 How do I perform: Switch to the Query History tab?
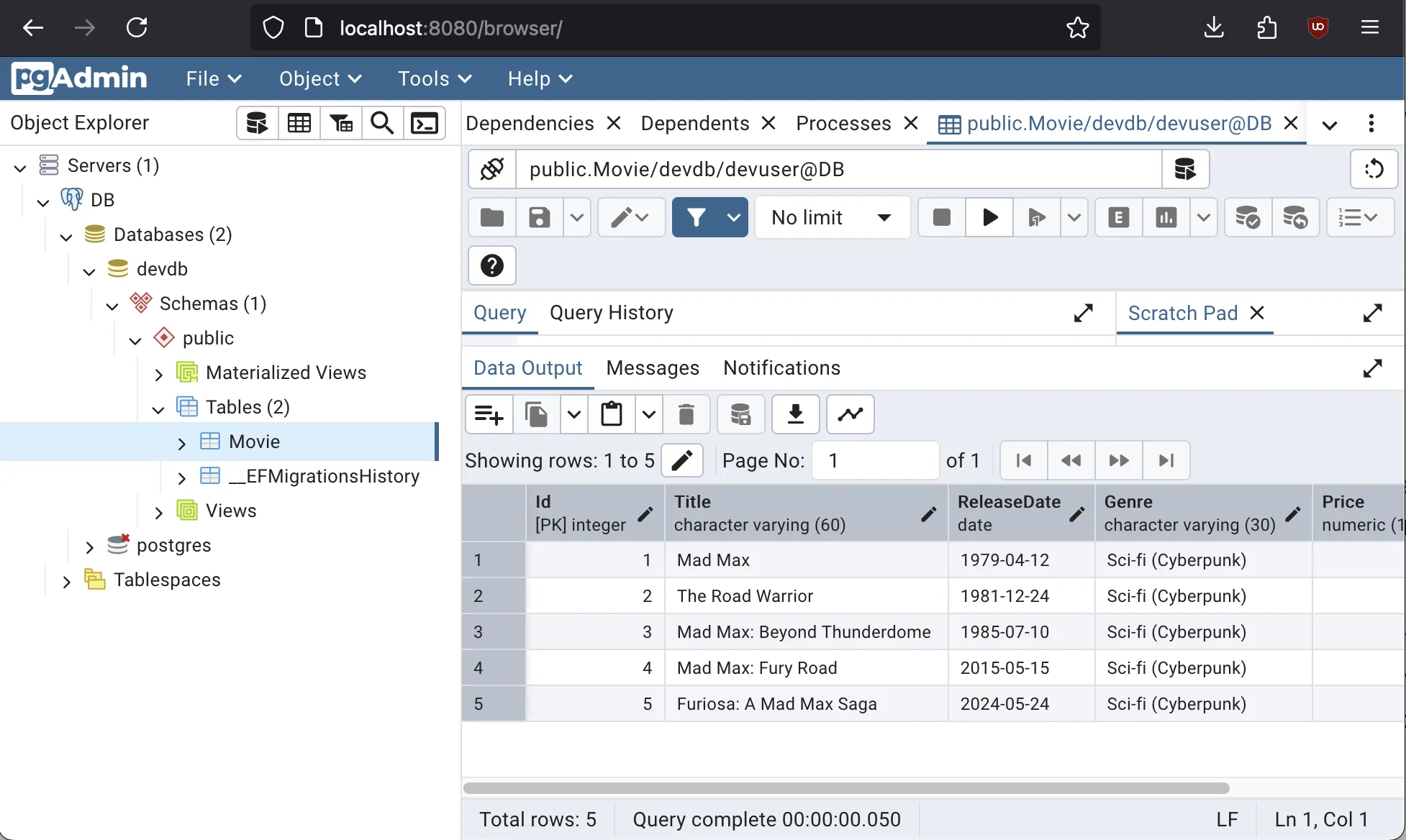point(612,313)
